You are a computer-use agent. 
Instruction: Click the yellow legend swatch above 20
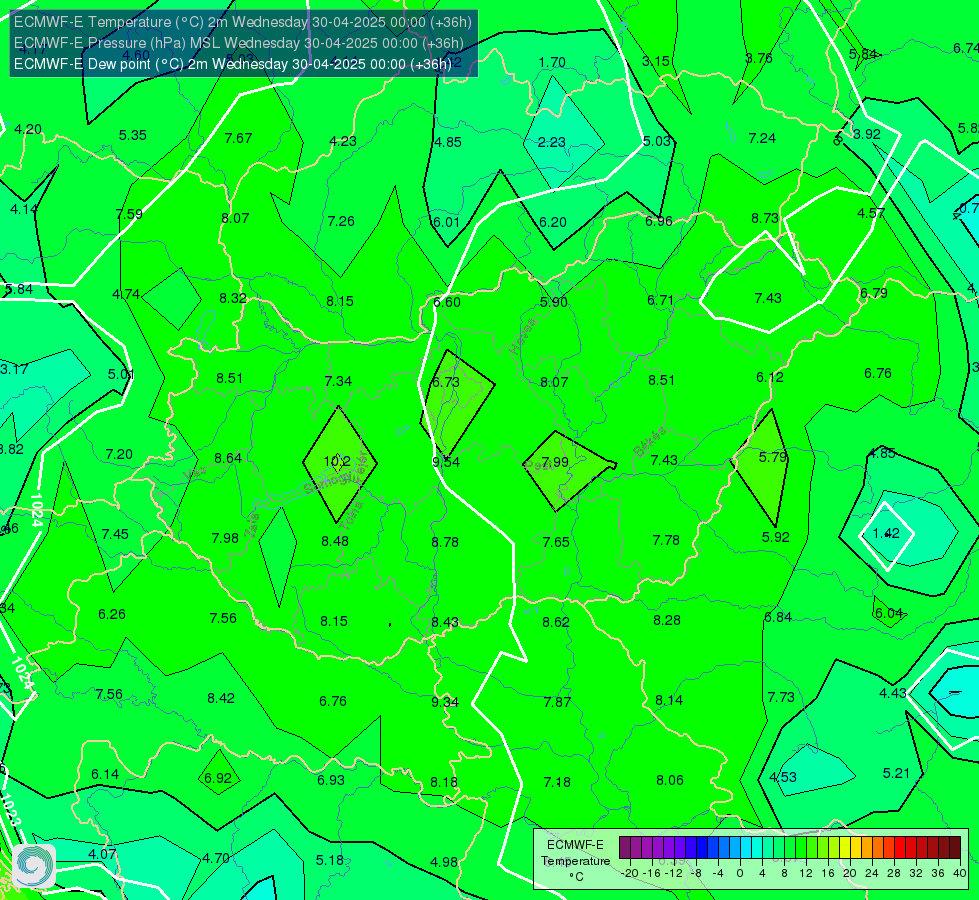(845, 848)
